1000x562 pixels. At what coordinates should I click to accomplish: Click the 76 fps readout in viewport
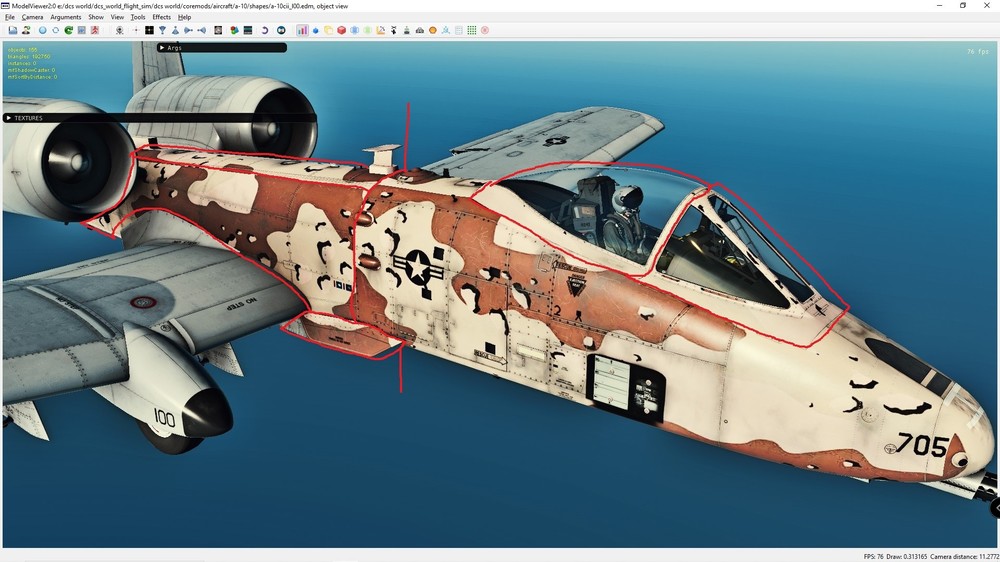tap(978, 52)
